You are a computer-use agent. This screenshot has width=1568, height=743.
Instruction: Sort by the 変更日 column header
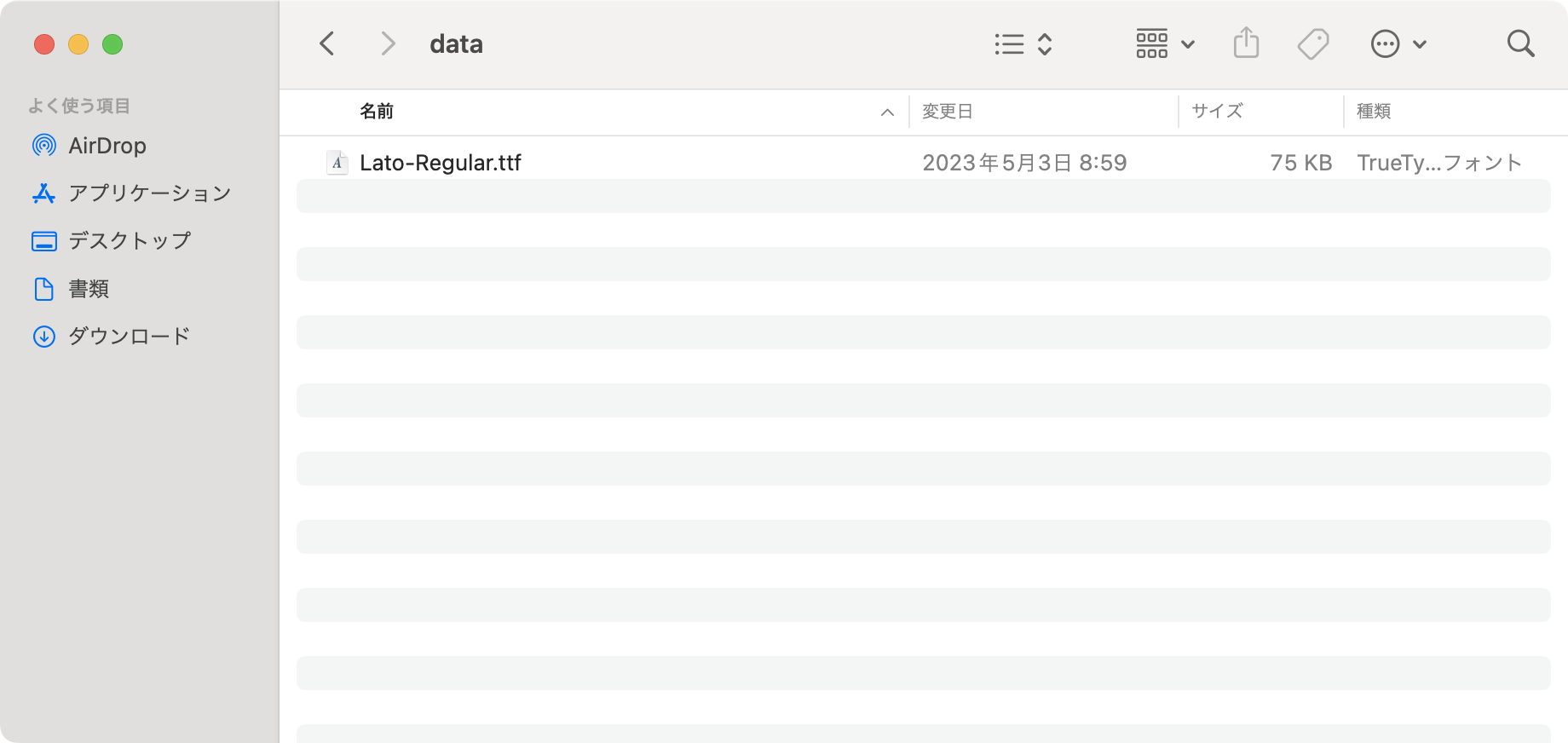(948, 112)
